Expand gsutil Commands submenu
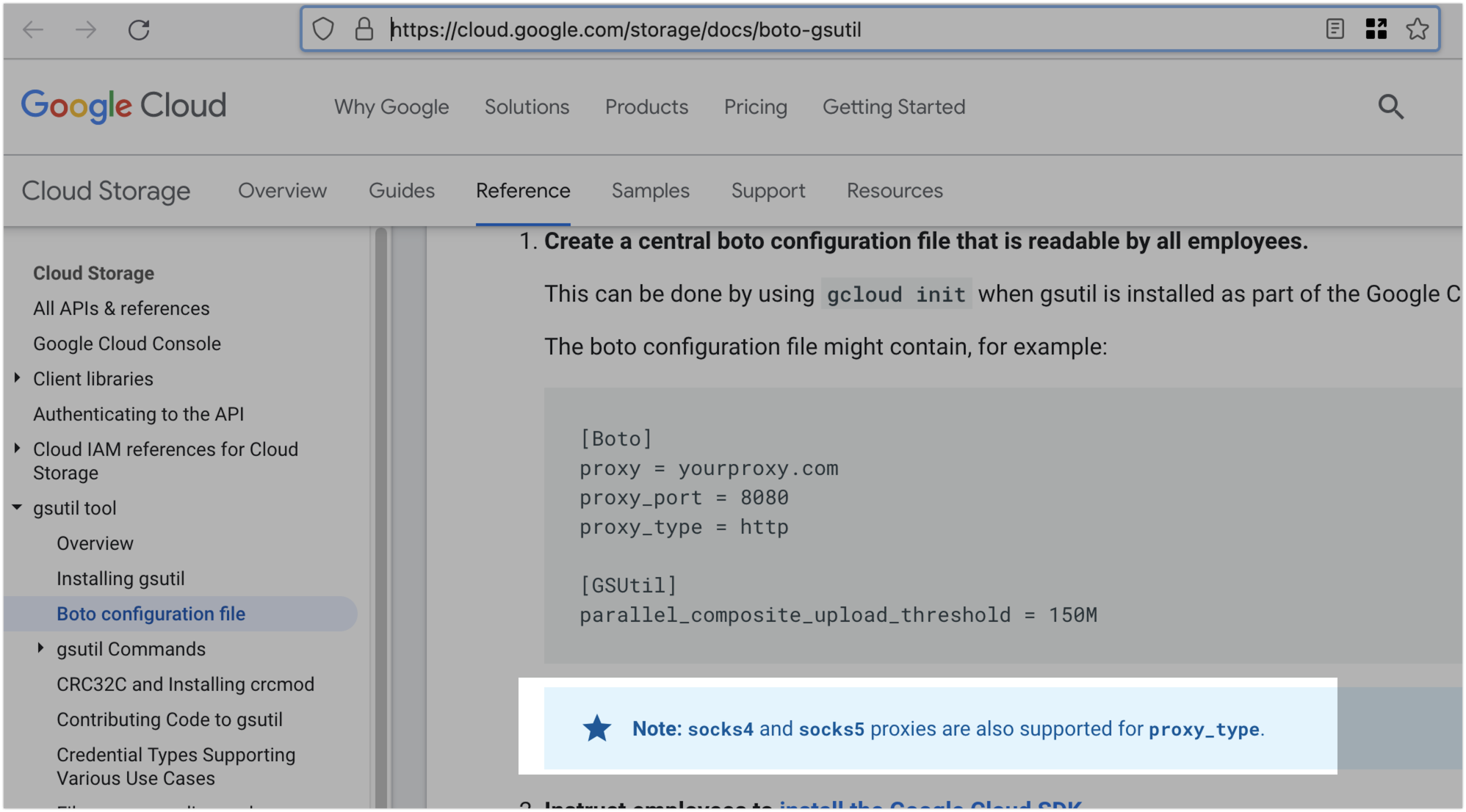This screenshot has width=1466, height=812. click(41, 648)
